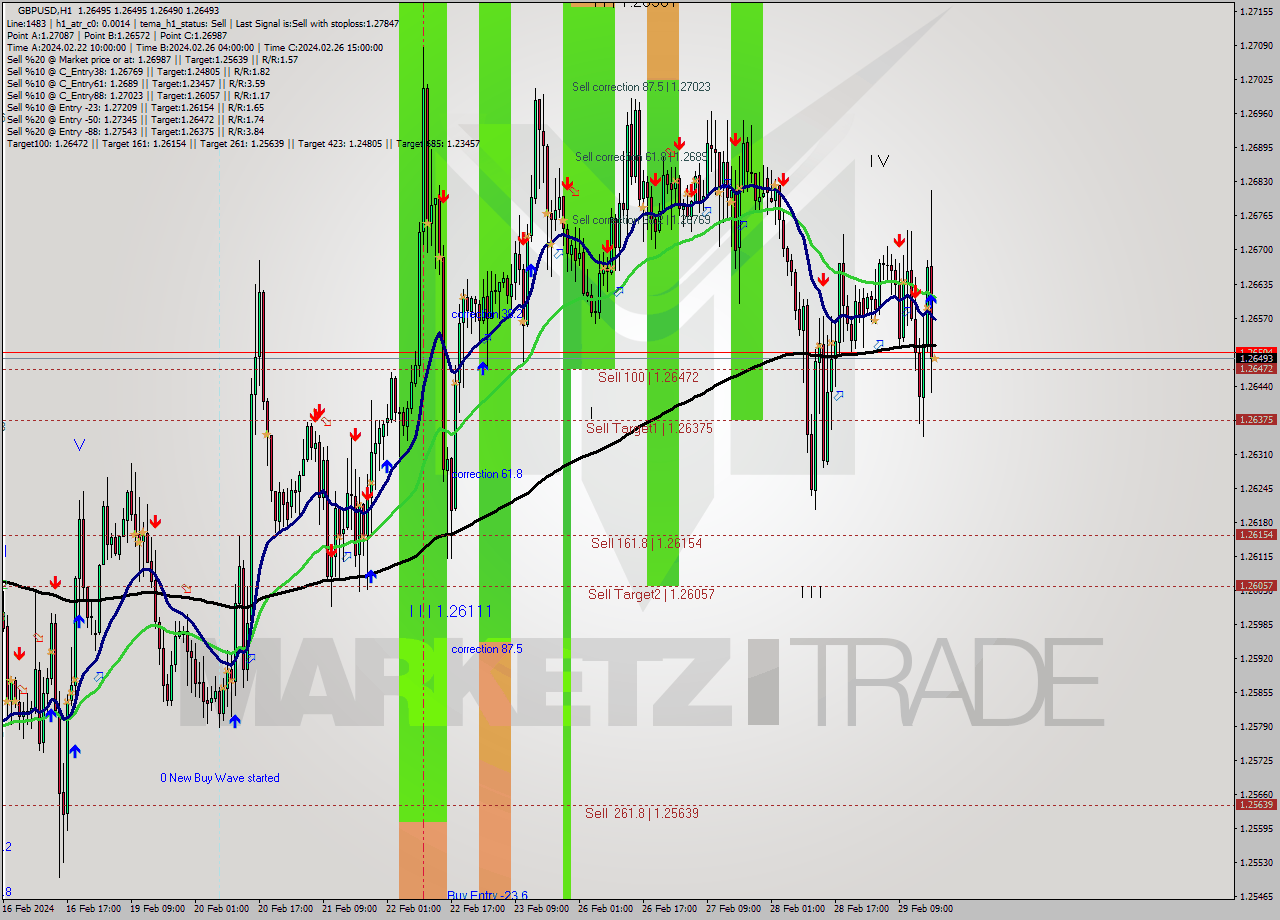Click 'Sell %10 @ C_Entry61: 1.2689' line
This screenshot has height=920, width=1280.
pos(137,83)
